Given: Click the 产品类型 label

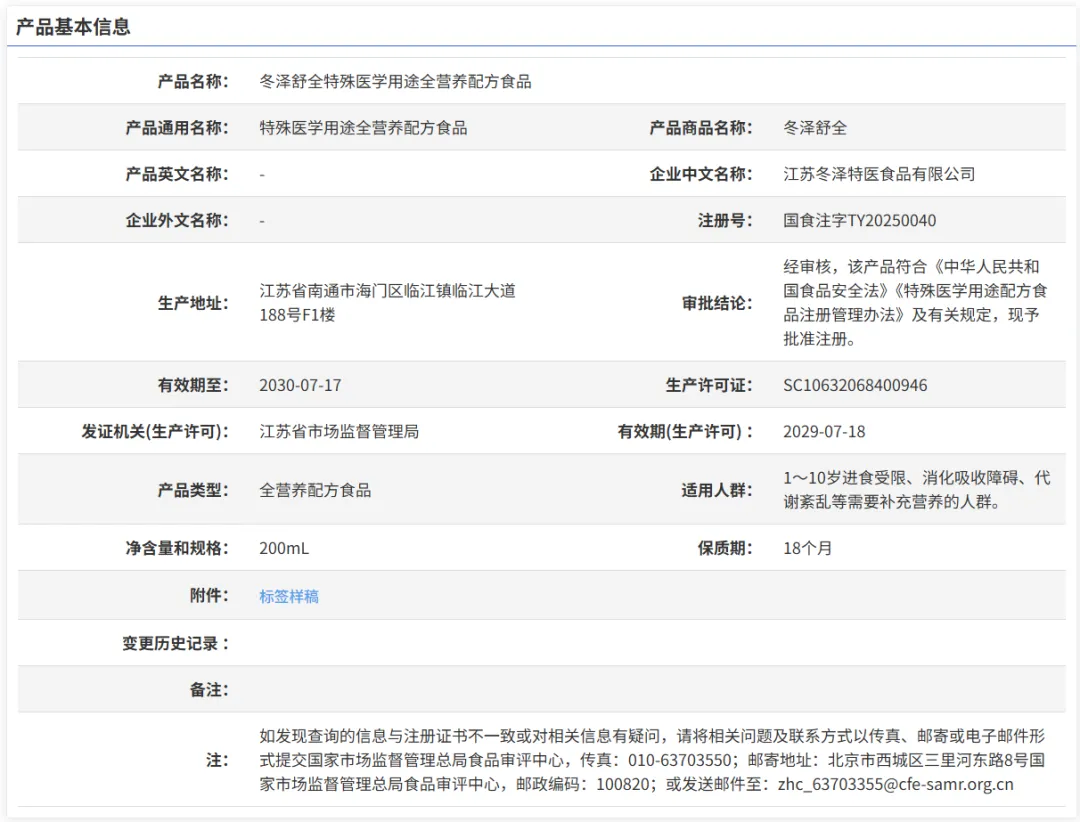Looking at the screenshot, I should point(193,490).
